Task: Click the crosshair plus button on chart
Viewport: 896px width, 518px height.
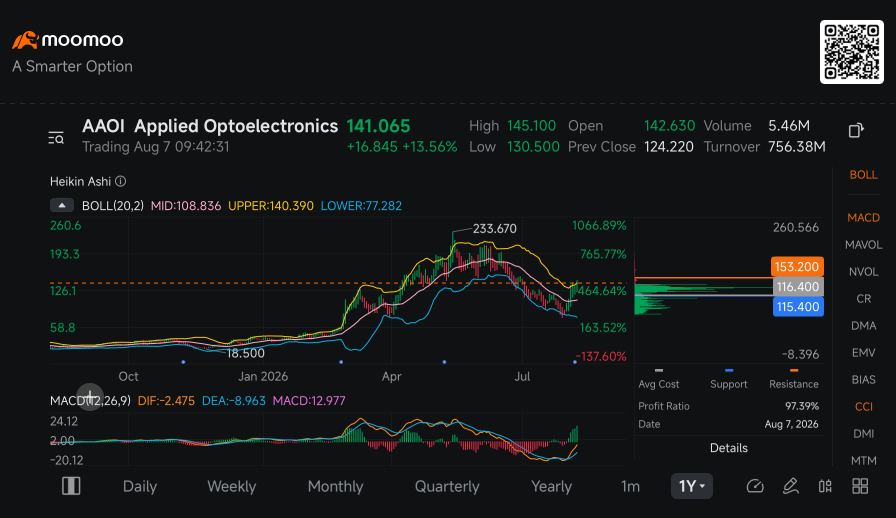Action: pyautogui.click(x=90, y=397)
